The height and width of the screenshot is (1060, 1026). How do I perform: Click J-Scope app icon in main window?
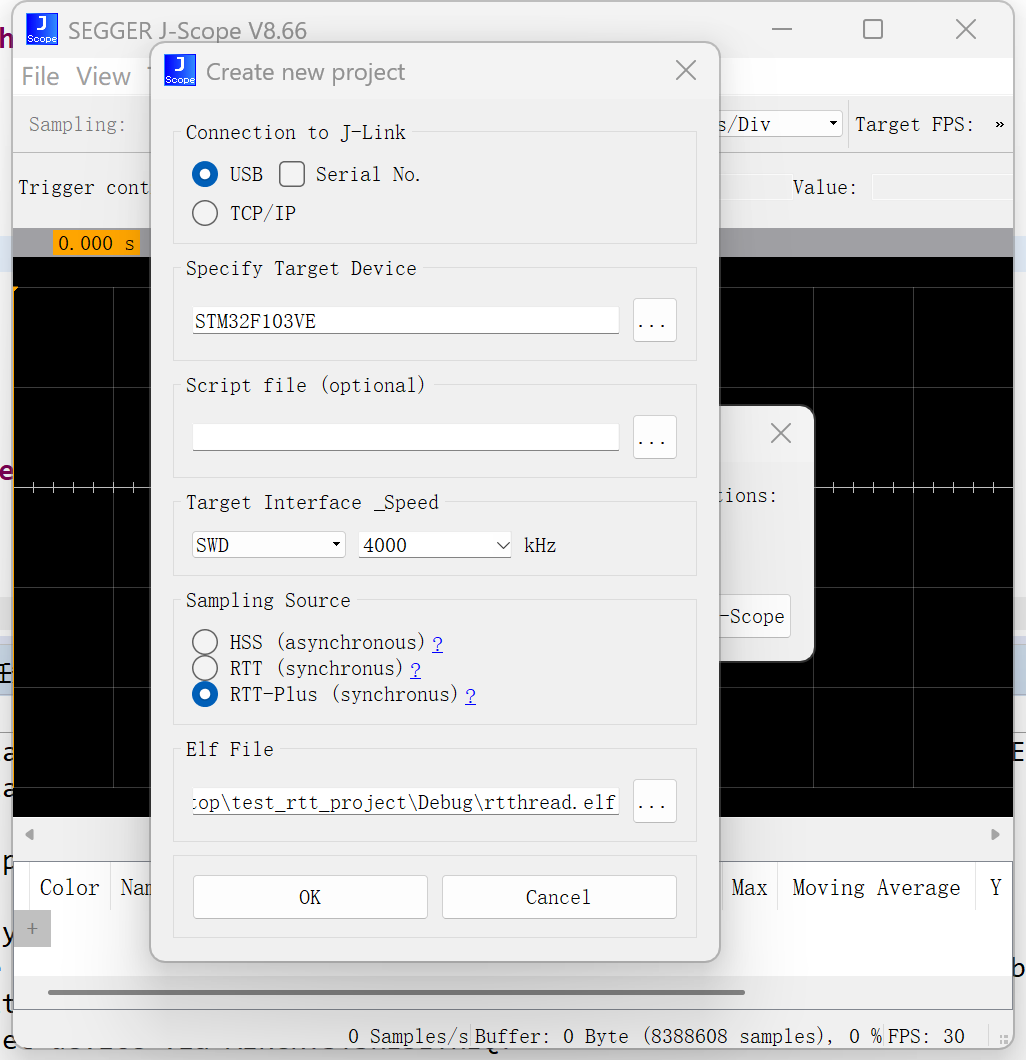42,29
